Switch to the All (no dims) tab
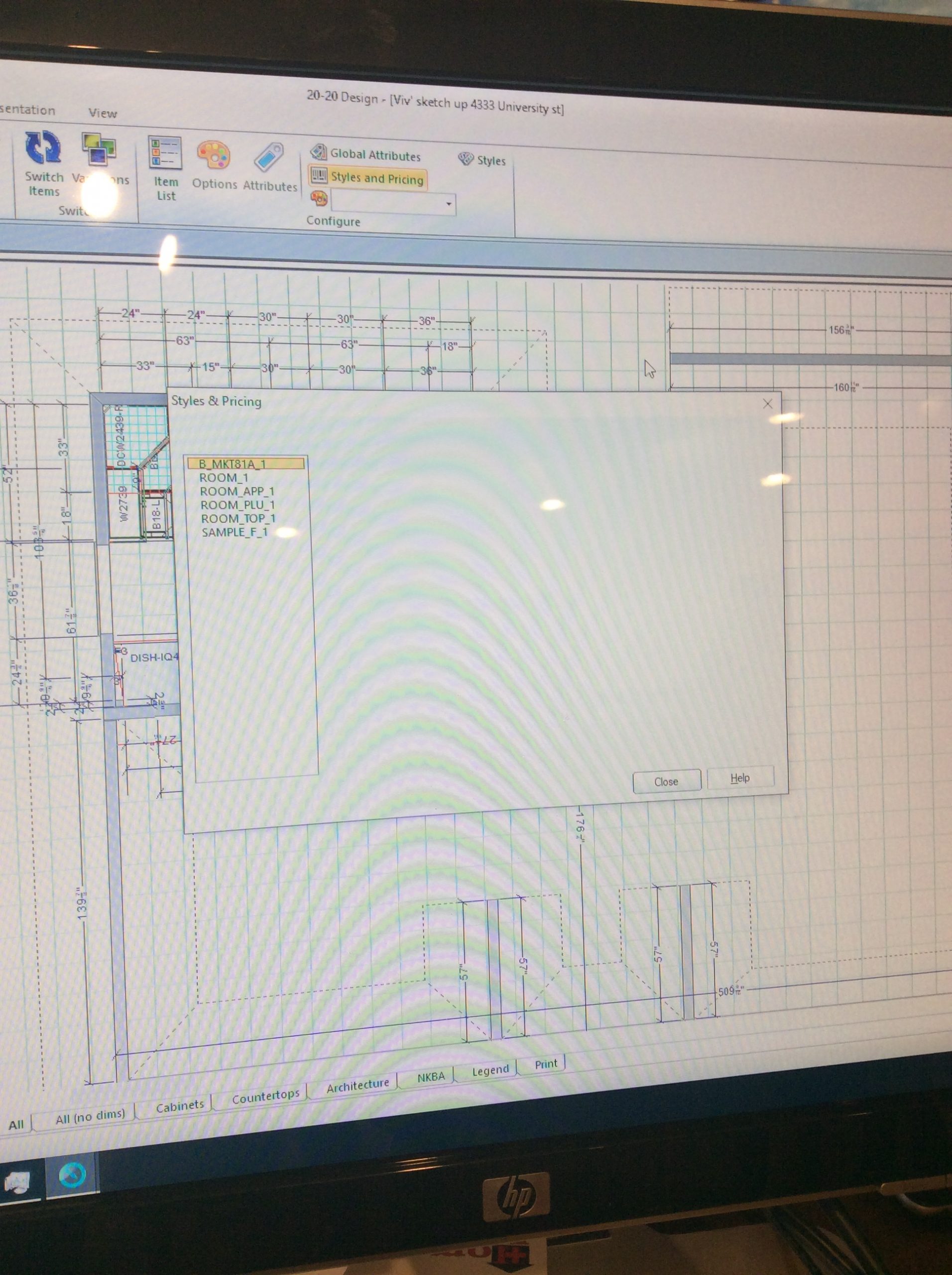The width and height of the screenshot is (952, 1275). tap(90, 1116)
